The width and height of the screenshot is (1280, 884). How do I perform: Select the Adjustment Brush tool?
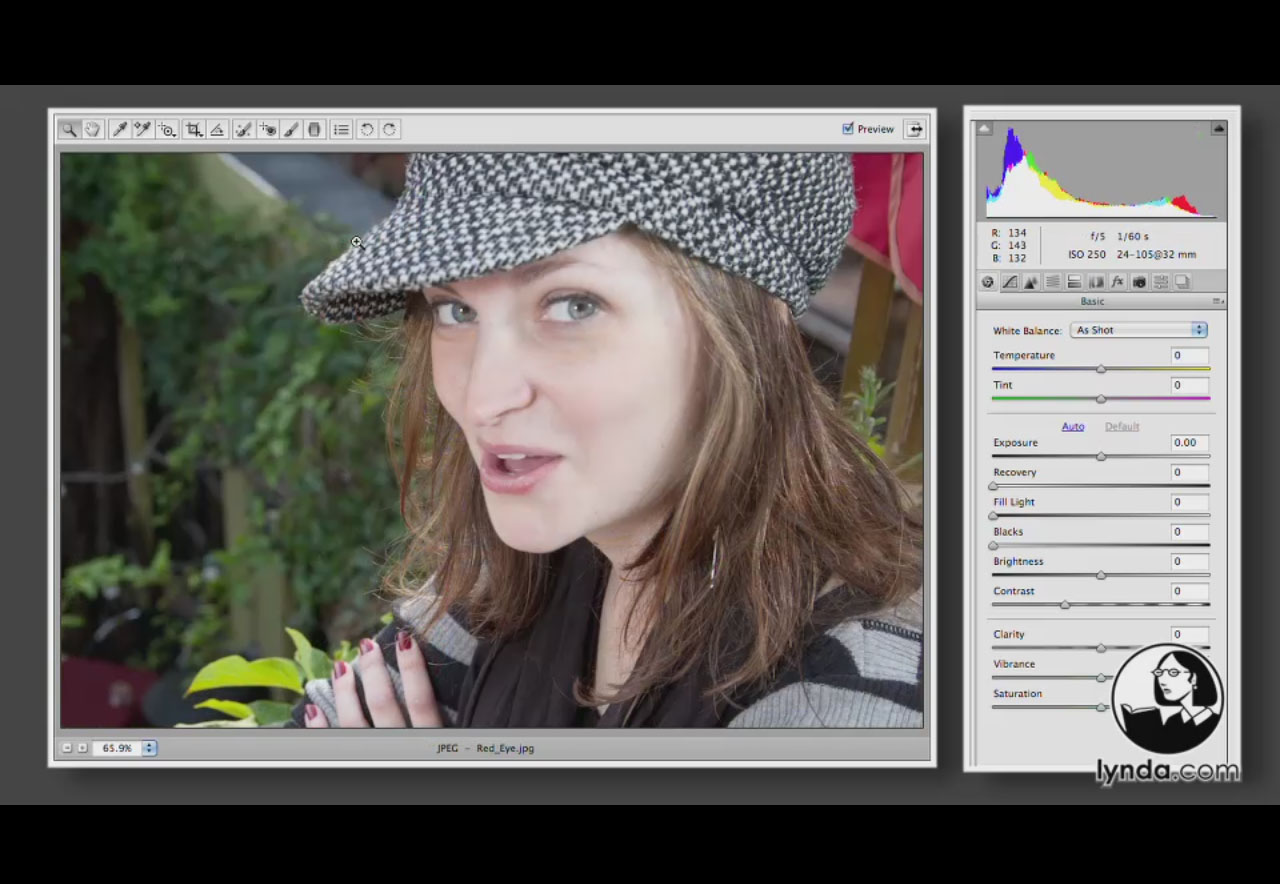(x=291, y=130)
